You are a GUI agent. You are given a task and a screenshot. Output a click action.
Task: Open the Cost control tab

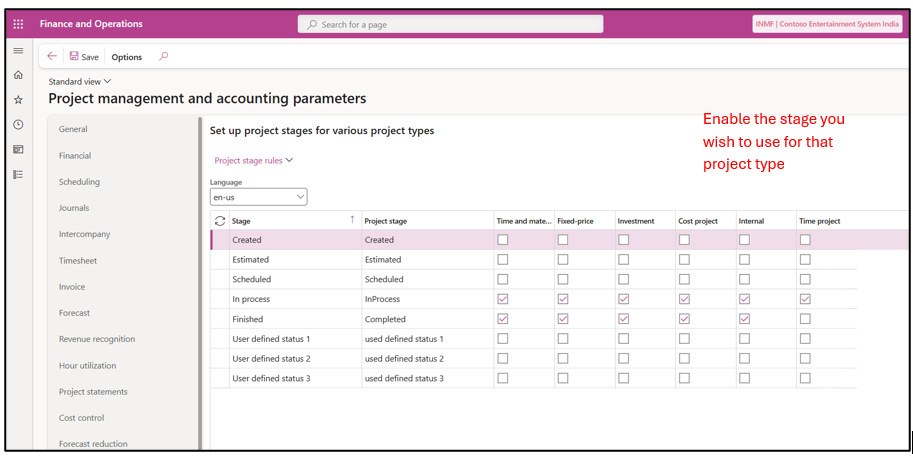tap(82, 417)
